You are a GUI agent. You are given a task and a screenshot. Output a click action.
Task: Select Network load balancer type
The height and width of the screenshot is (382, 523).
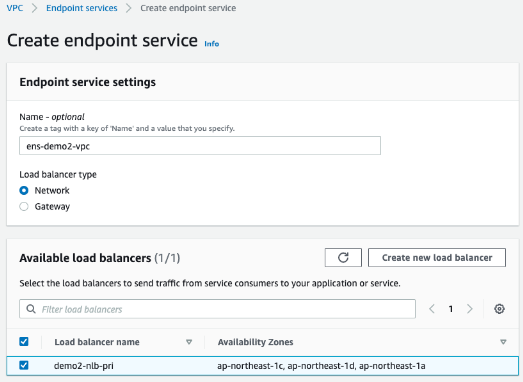(24, 190)
